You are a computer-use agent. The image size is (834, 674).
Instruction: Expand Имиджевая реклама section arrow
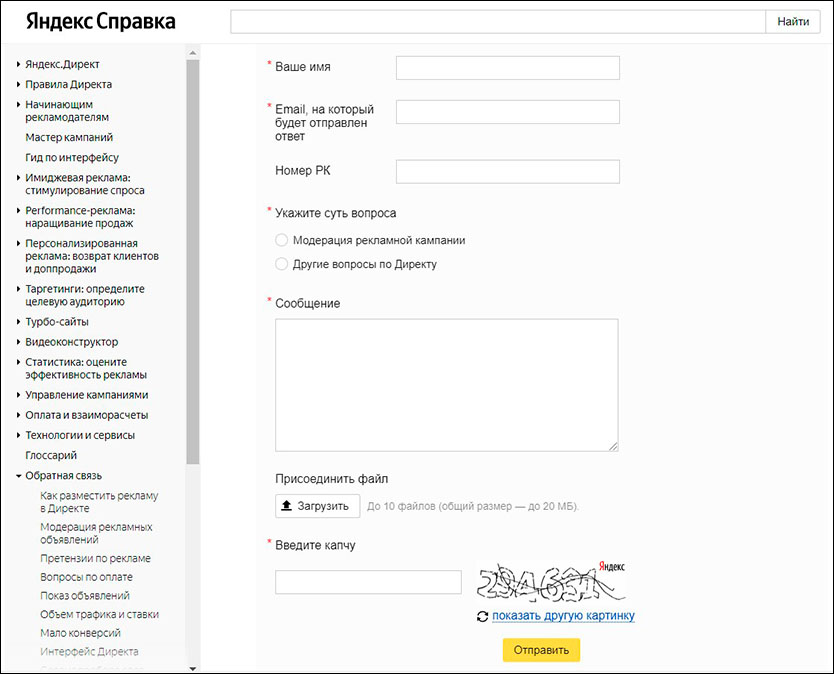coord(19,178)
